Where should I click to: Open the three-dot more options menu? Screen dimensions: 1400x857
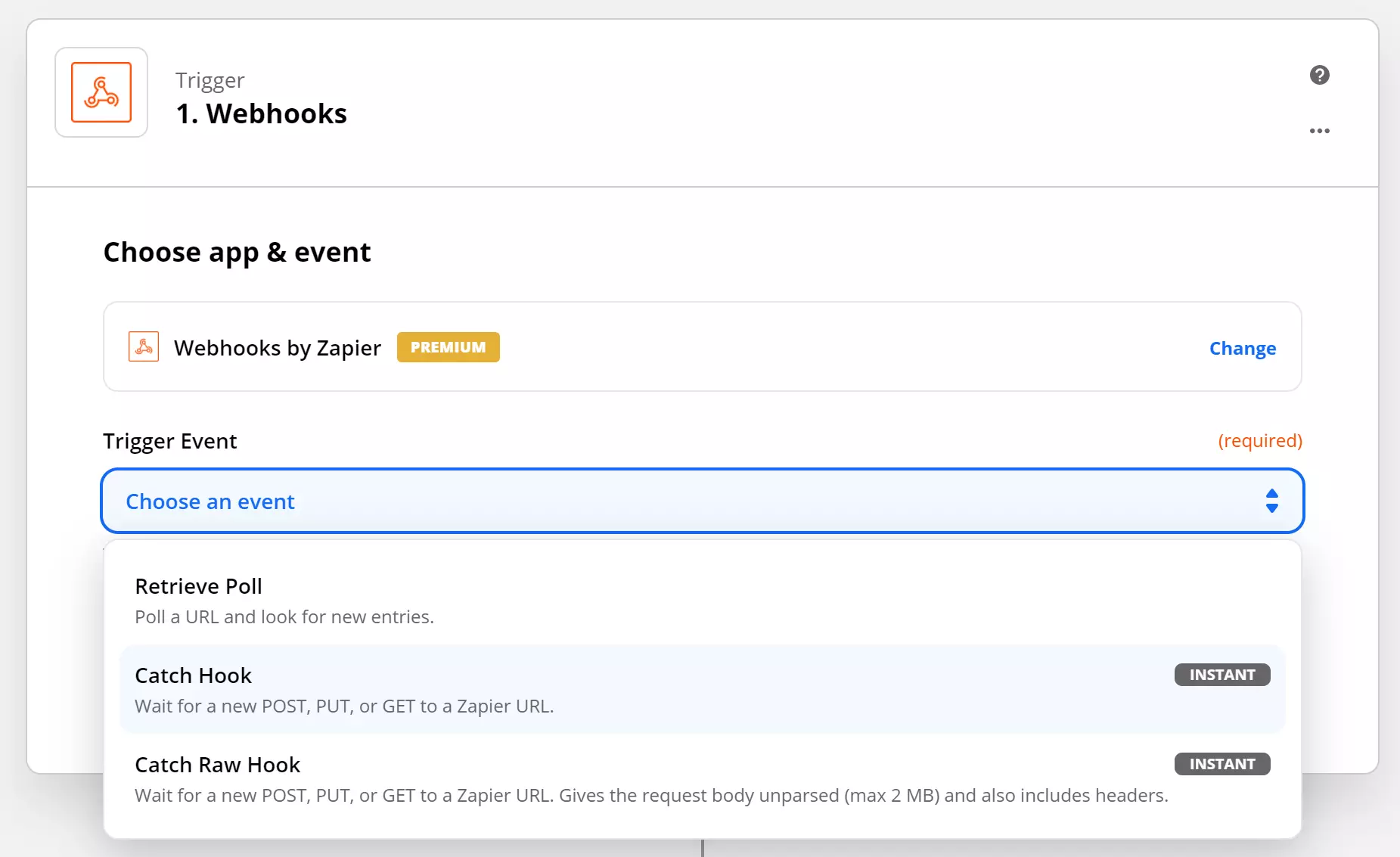(x=1319, y=131)
